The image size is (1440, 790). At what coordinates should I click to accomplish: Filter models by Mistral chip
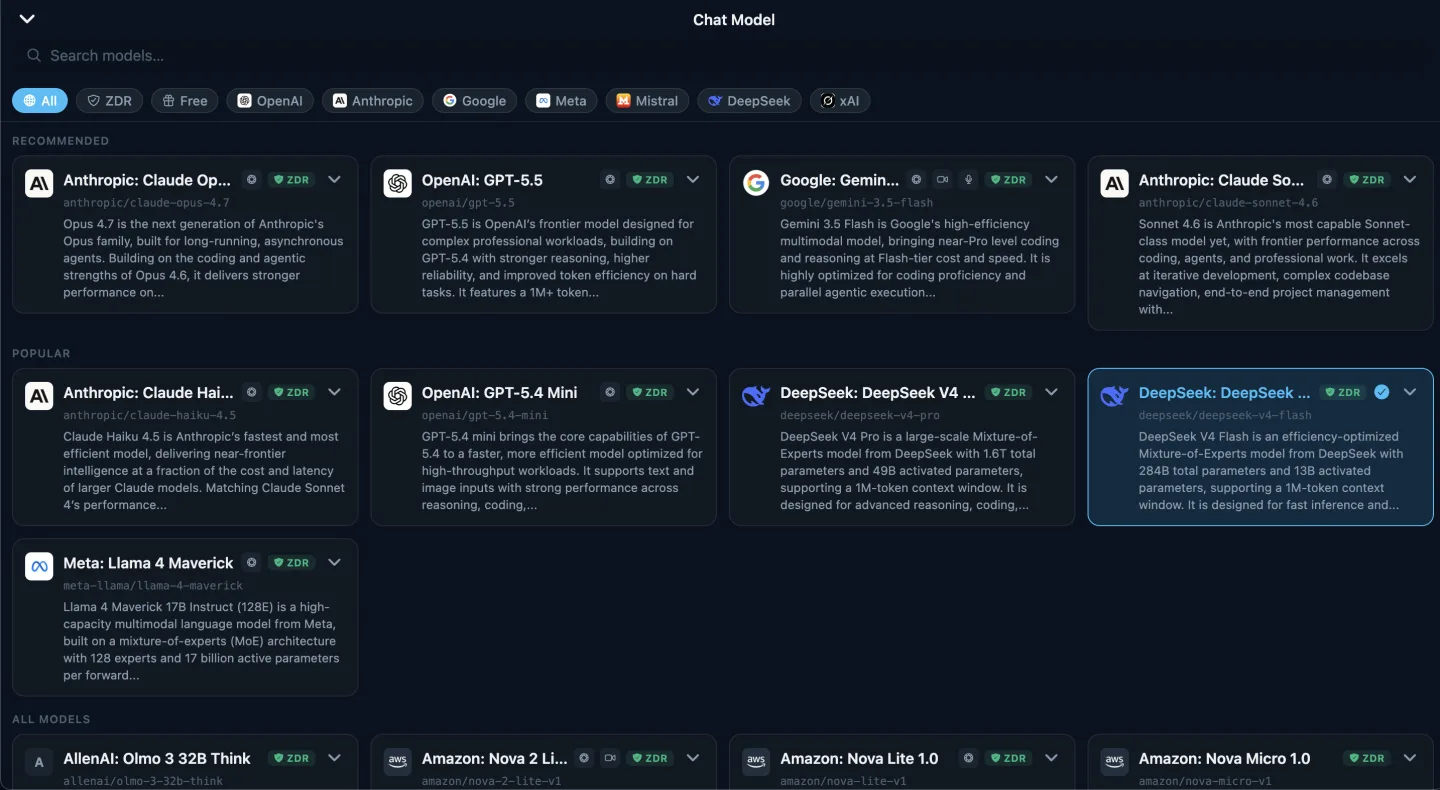[x=647, y=100]
